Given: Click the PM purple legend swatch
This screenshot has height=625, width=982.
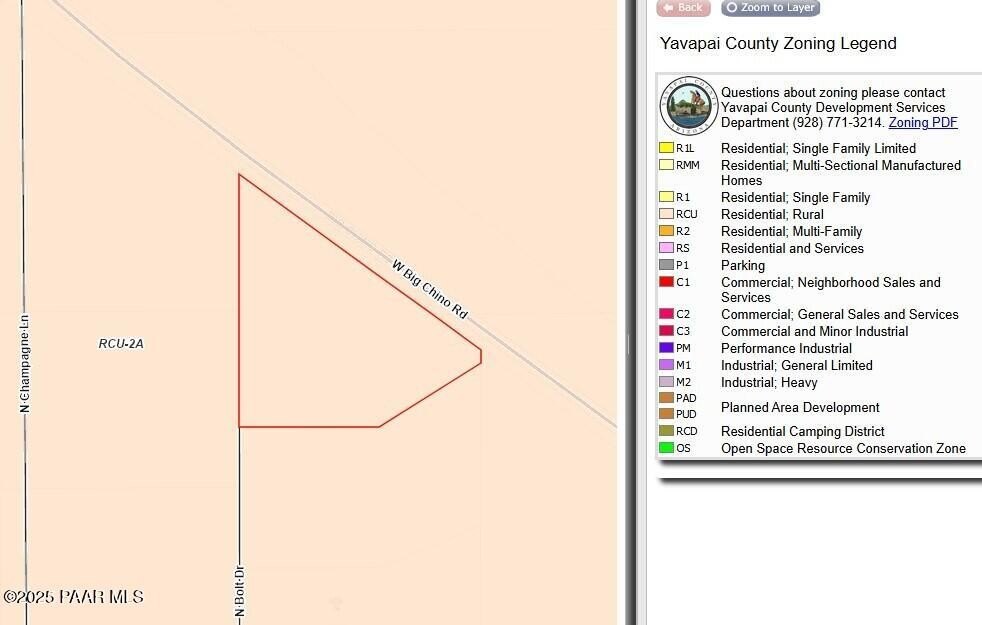Looking at the screenshot, I should pos(666,348).
